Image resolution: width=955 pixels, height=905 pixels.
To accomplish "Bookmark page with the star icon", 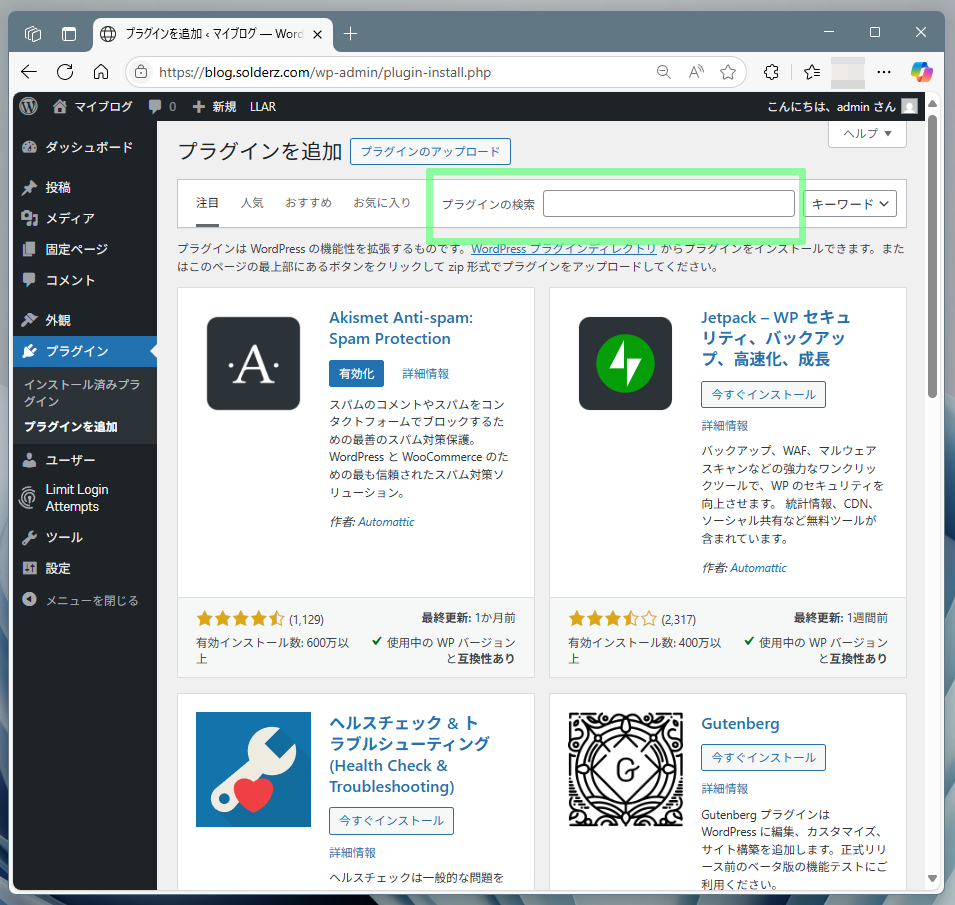I will [728, 72].
